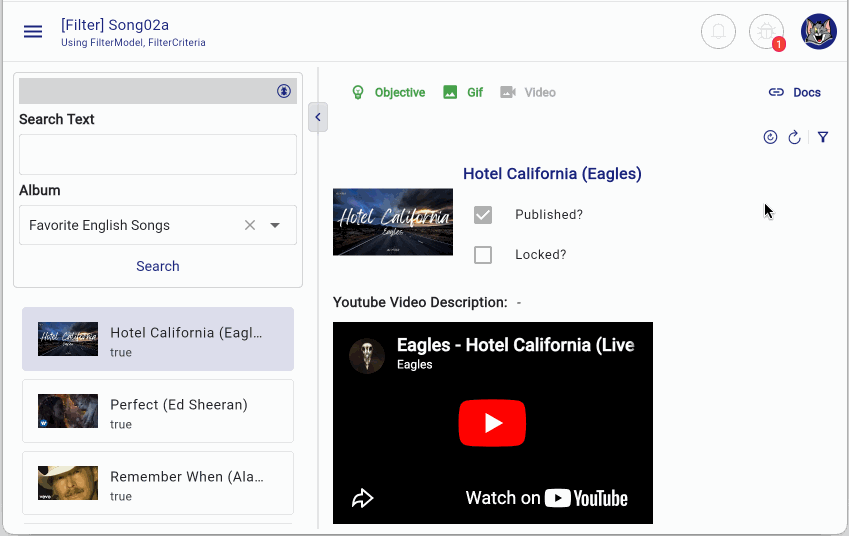Open the Favorite English Songs combo box

(x=158, y=225)
